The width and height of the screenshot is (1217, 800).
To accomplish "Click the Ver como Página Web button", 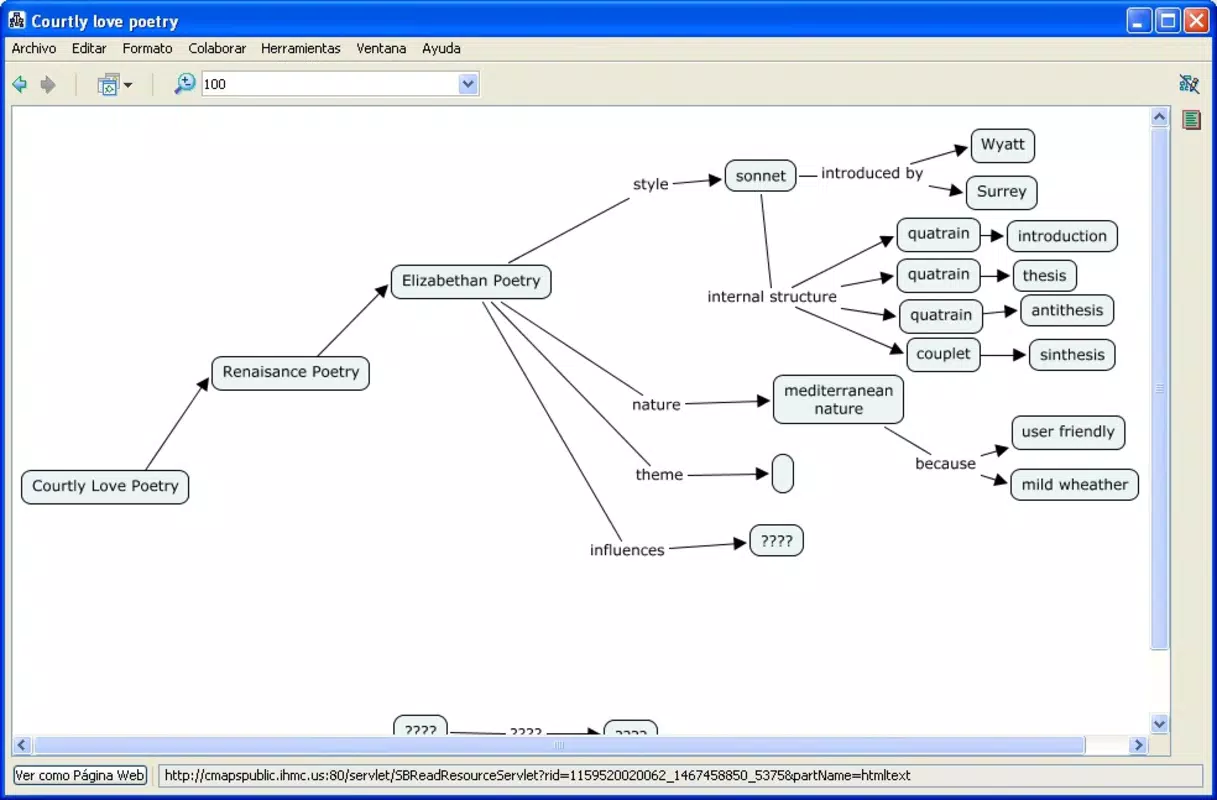I will point(80,775).
